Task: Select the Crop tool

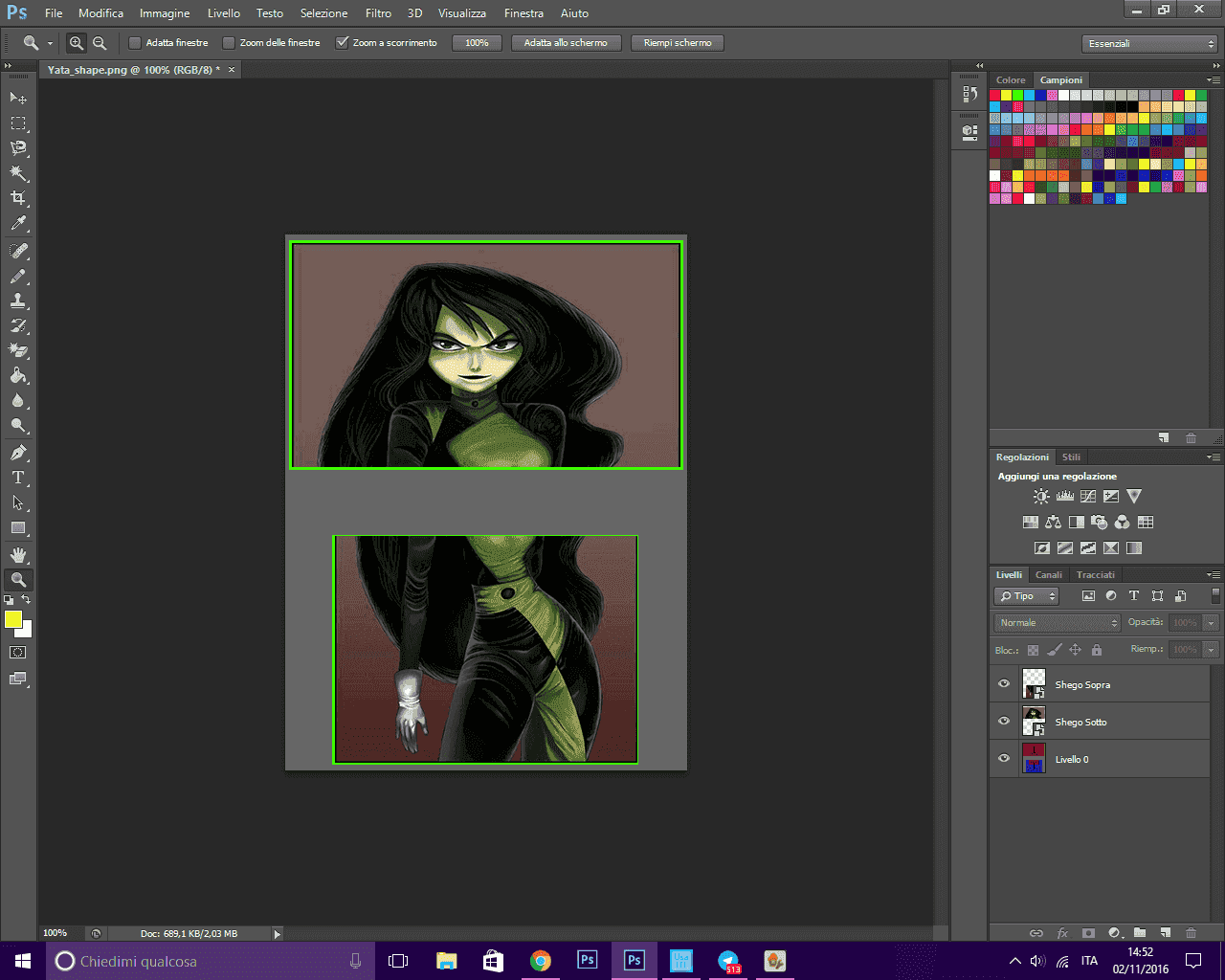Action: click(x=18, y=198)
